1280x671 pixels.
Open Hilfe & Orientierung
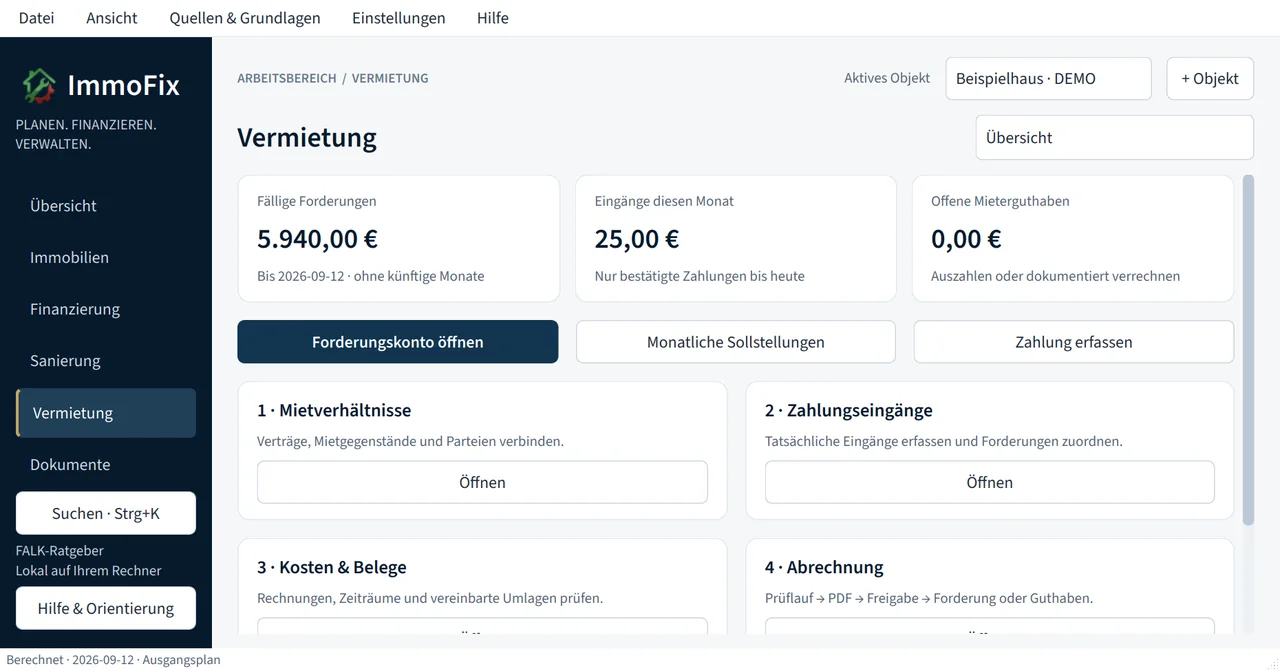tap(106, 608)
